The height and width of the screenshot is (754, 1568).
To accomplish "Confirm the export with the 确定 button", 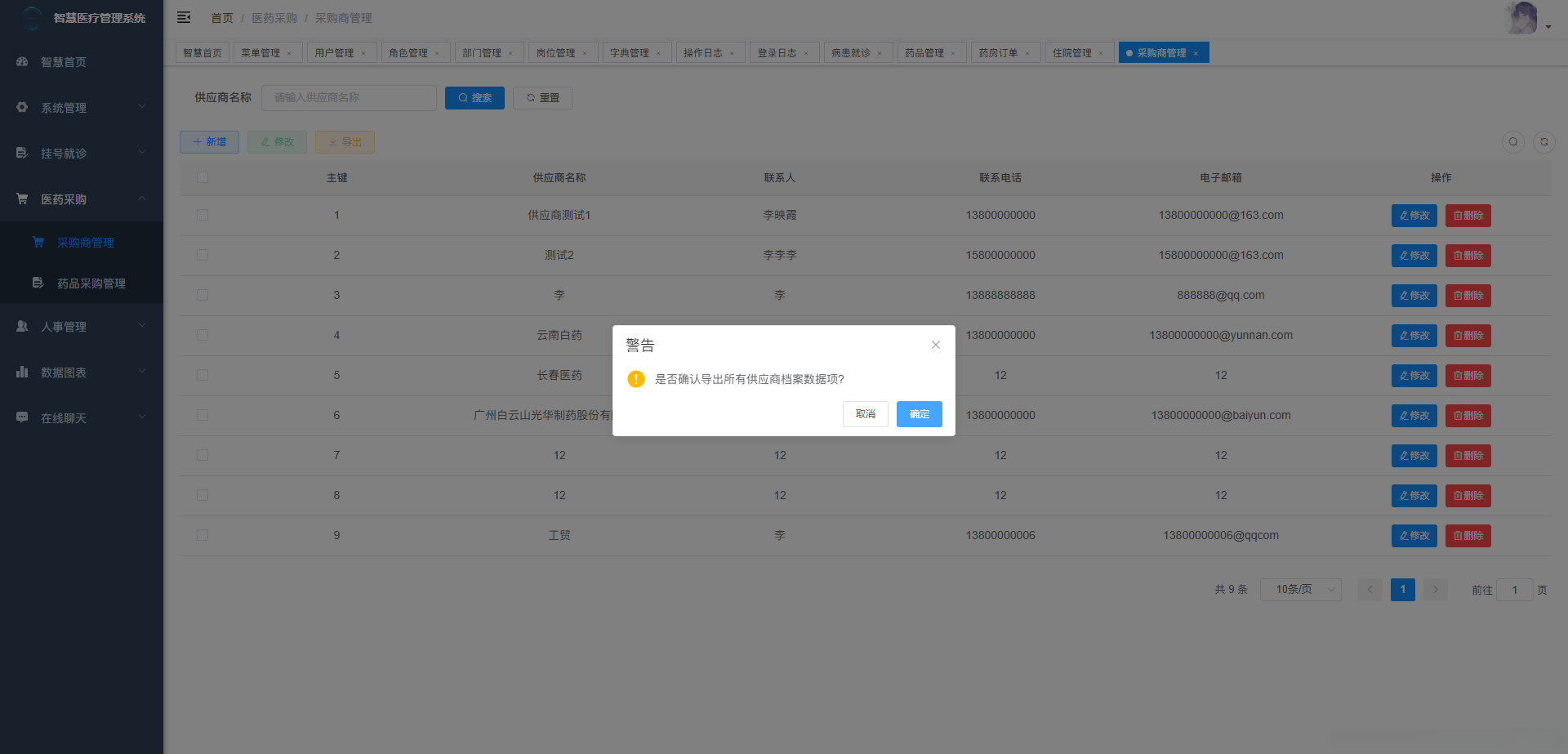I will pyautogui.click(x=919, y=414).
